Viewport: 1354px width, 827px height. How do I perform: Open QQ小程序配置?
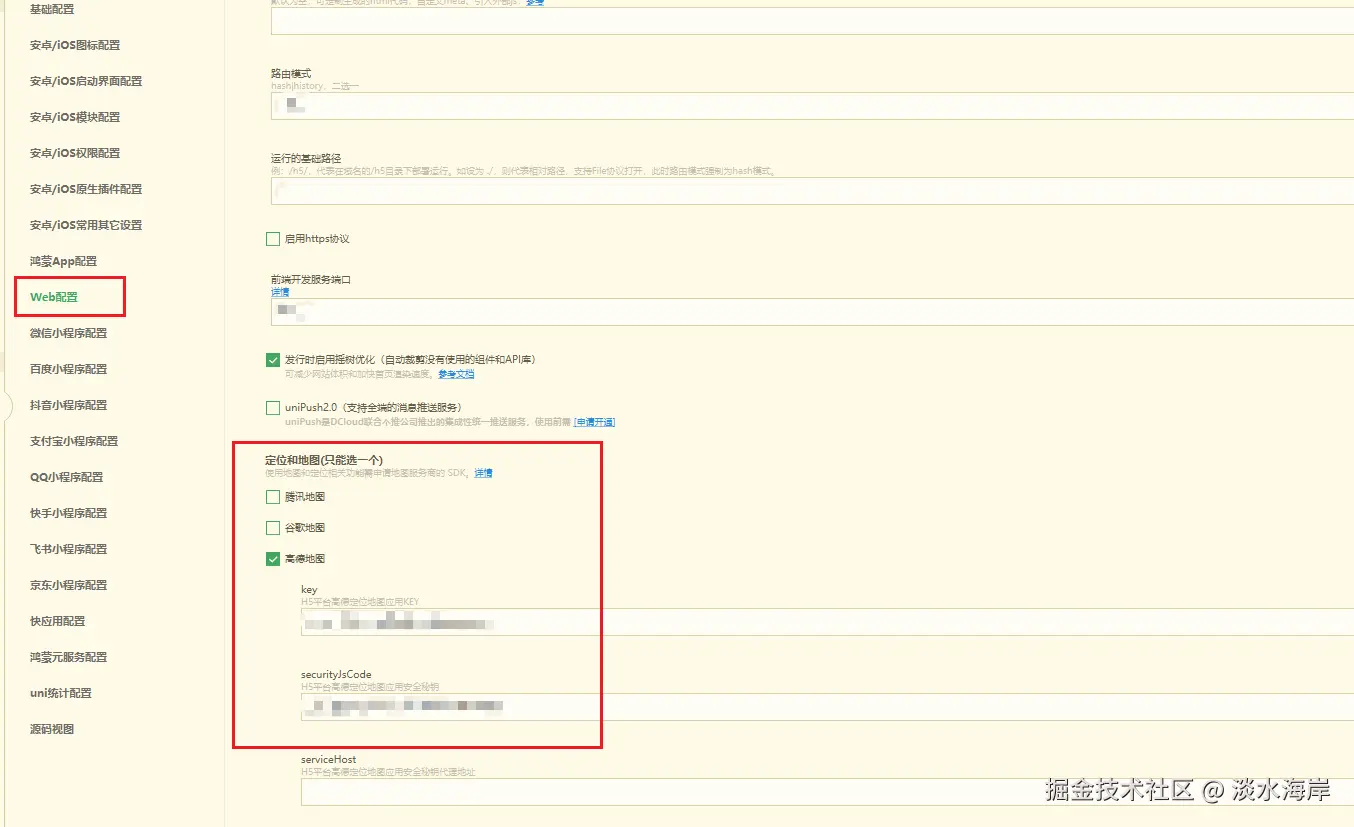pos(66,477)
